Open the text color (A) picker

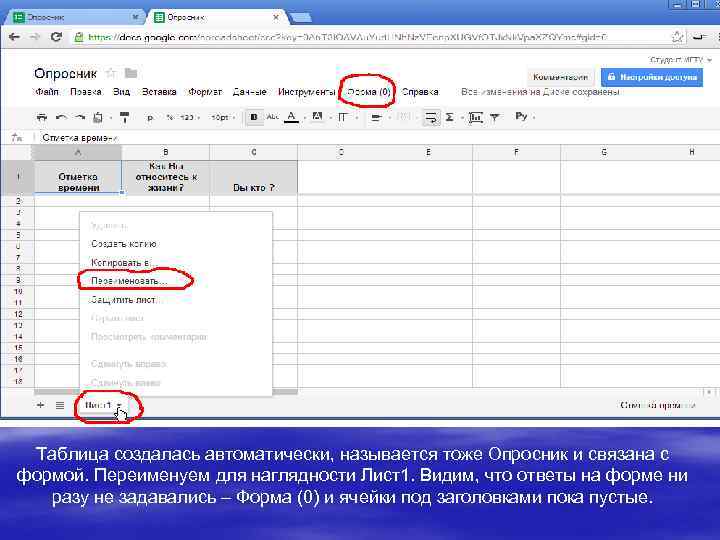291,117
